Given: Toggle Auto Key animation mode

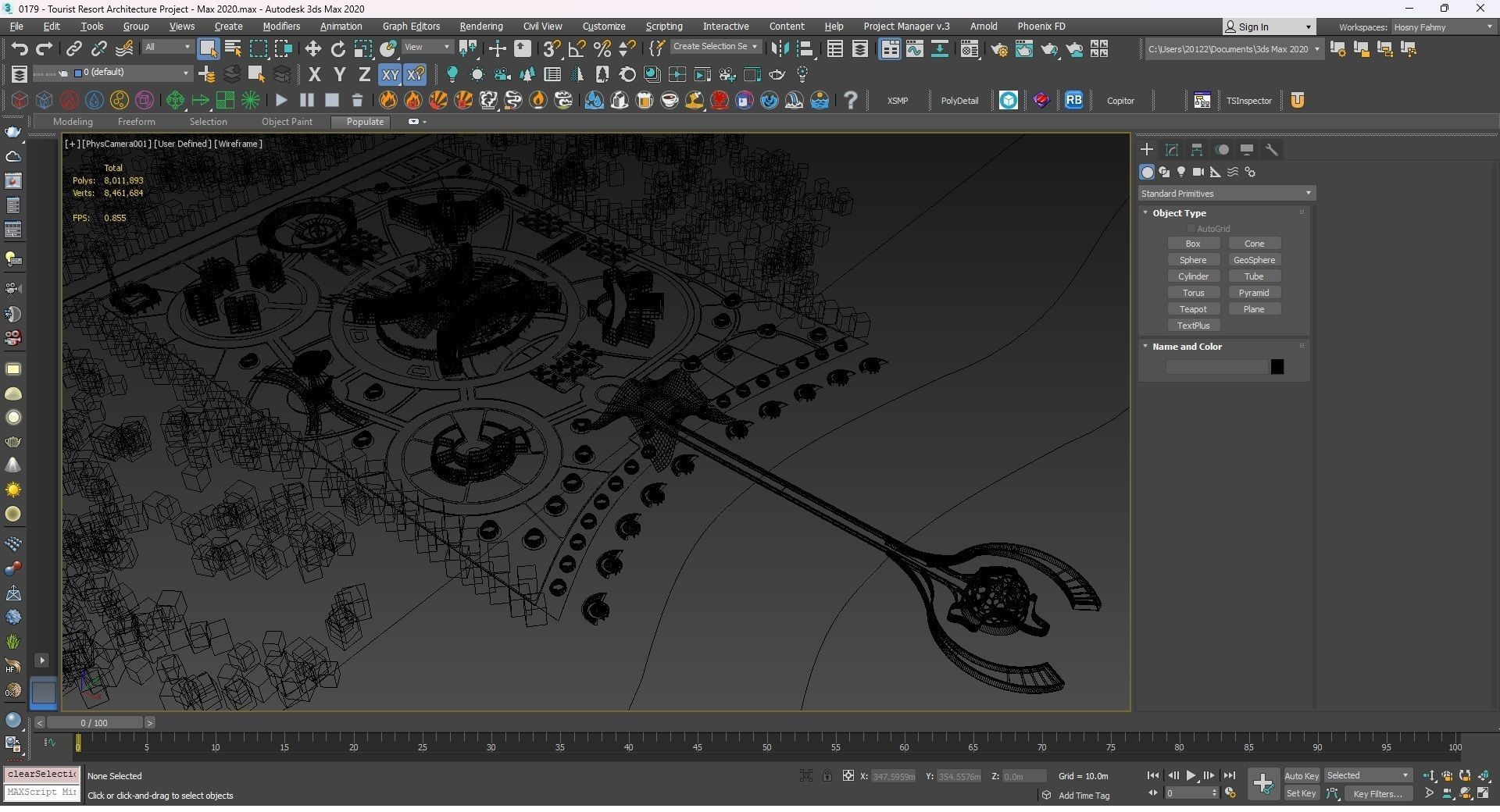Looking at the screenshot, I should coord(1302,775).
